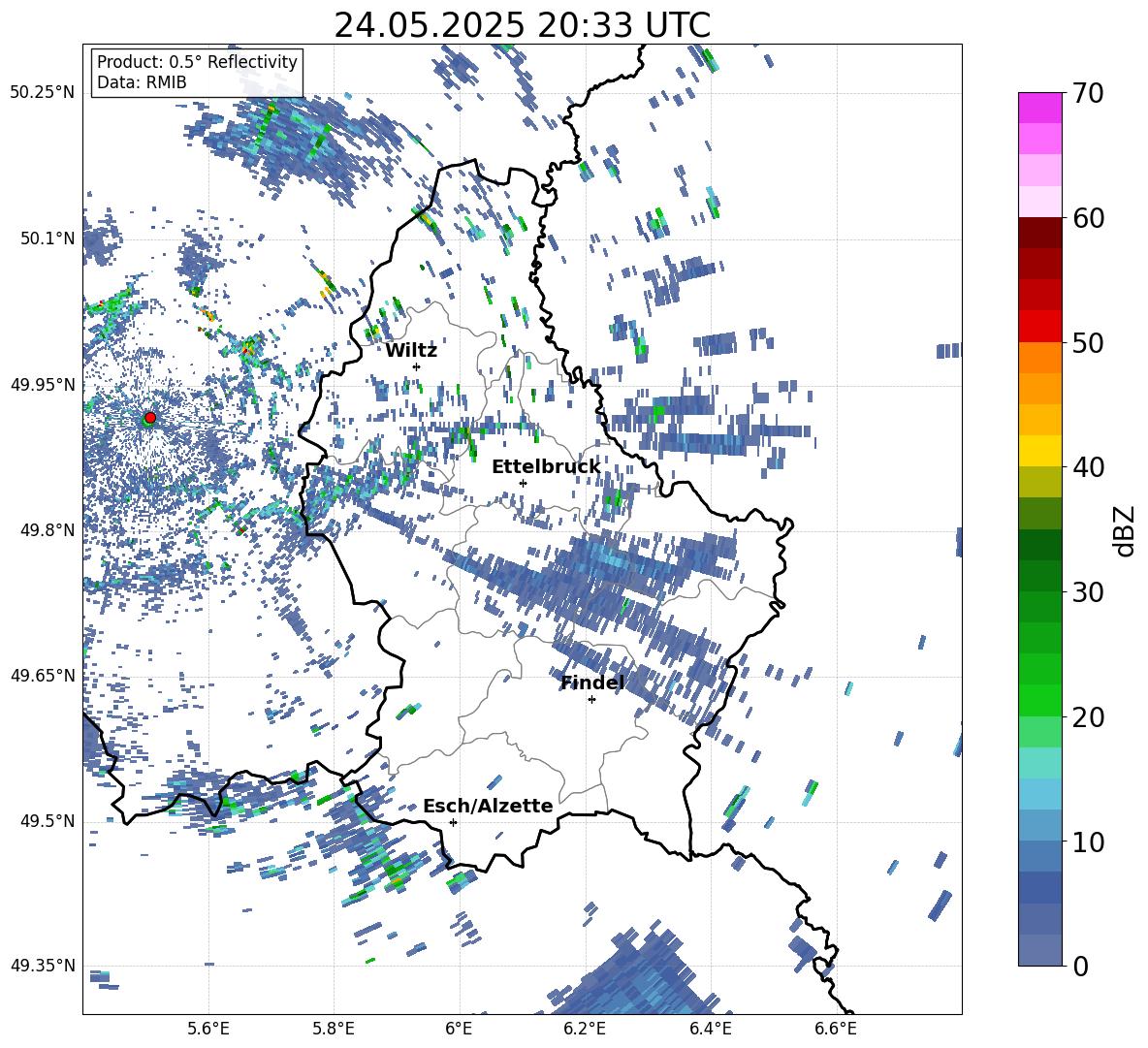Click the bright red swatch just above 50
The width and height of the screenshot is (1148, 1048).
click(1039, 326)
